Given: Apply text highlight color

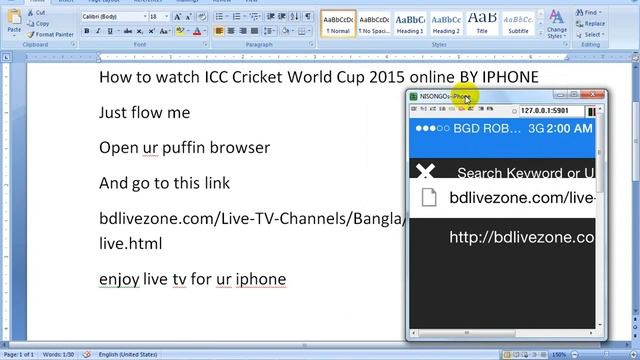Looking at the screenshot, I should click(180, 31).
